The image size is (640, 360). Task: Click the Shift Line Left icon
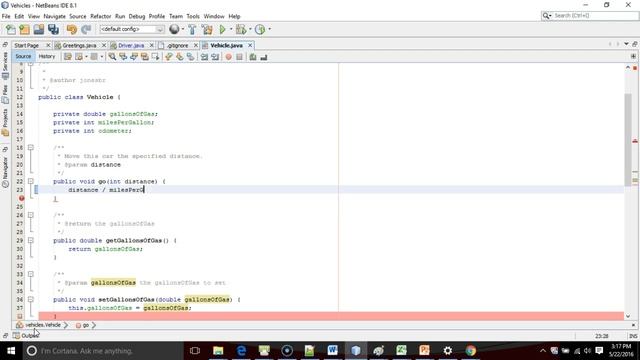[204, 57]
